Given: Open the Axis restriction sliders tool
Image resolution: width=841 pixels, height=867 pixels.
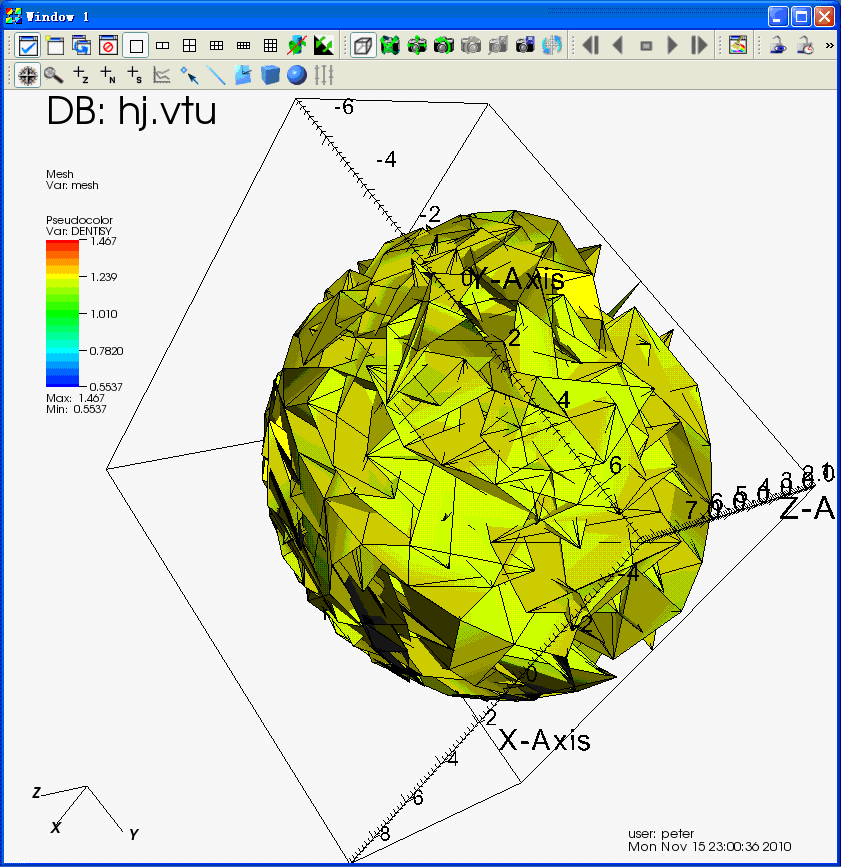Looking at the screenshot, I should coord(324,75).
